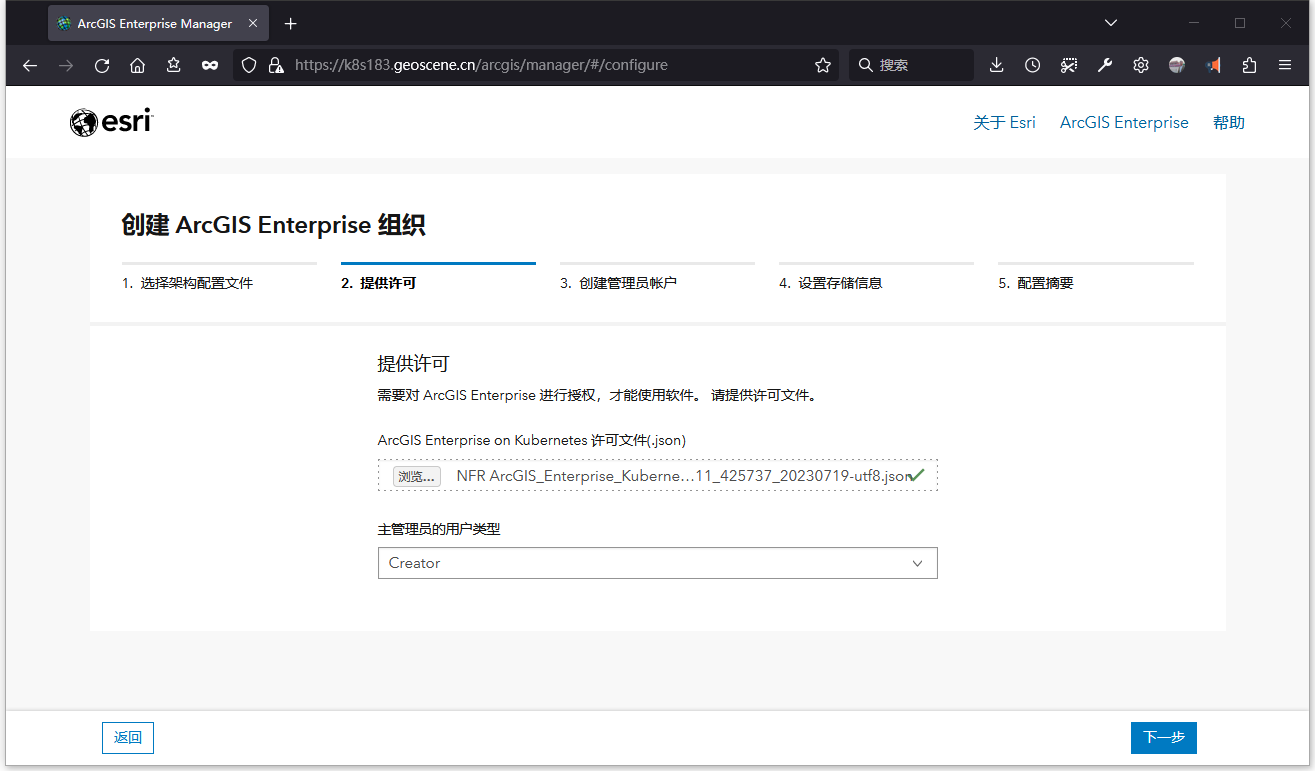The image size is (1315, 771).
Task: Click the 主管理员的用户类型 label
Action: click(x=439, y=529)
